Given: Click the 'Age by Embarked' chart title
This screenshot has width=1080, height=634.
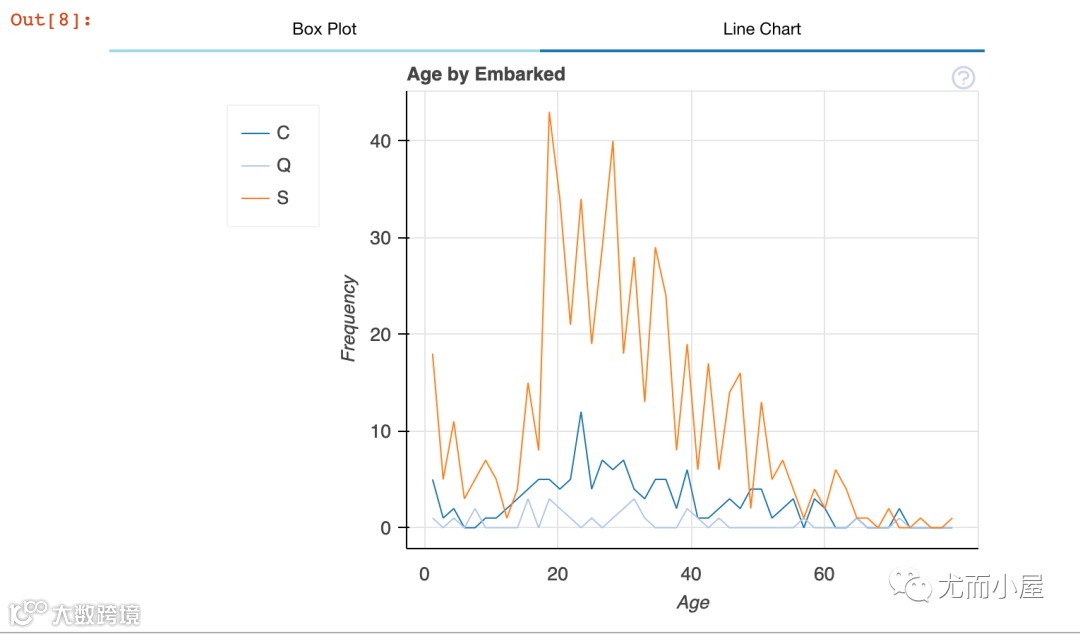Looking at the screenshot, I should coord(486,74).
